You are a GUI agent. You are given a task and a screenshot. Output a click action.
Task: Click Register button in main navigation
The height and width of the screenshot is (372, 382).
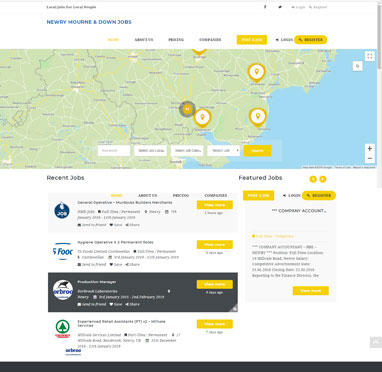310,40
